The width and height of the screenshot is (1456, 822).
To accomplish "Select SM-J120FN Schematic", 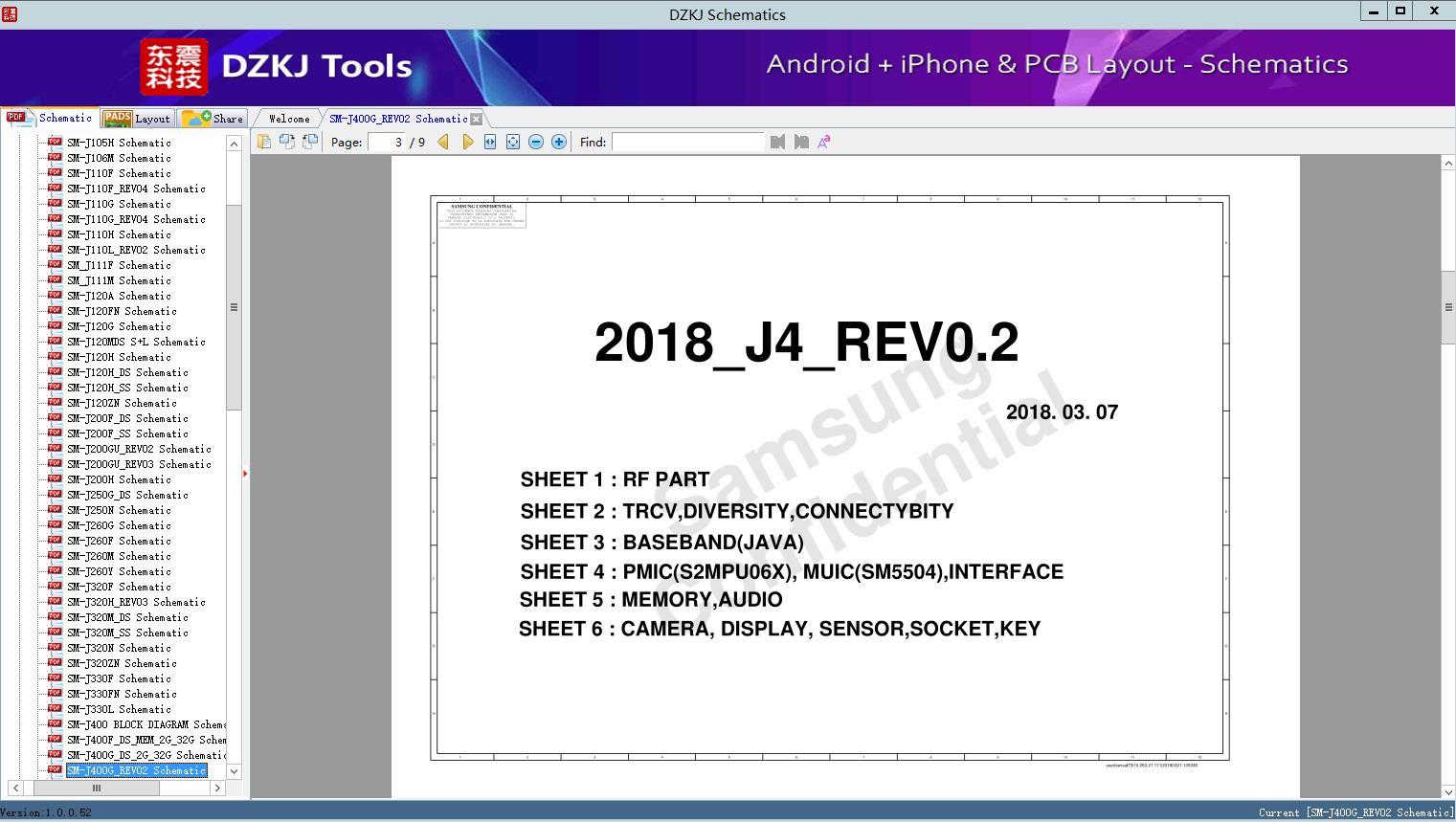I will pyautogui.click(x=122, y=311).
